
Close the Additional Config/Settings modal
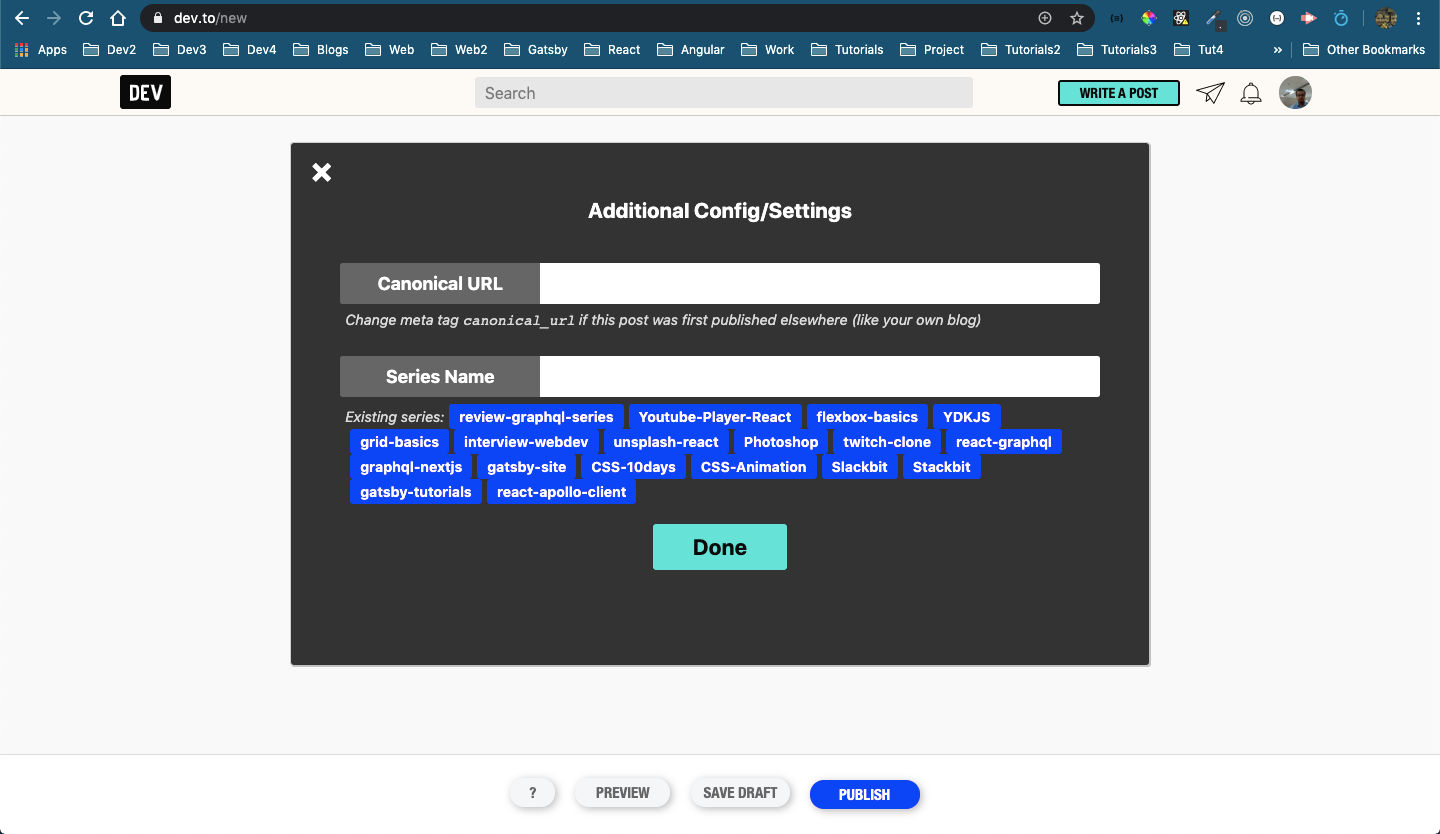point(321,172)
